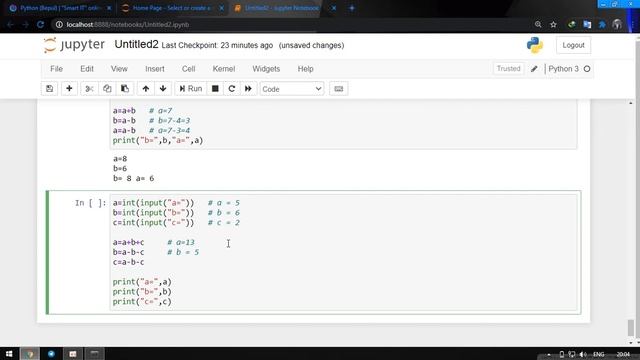Viewport: 640px width, 360px height.
Task: Click the notebook vertical scrollbar thumb
Action: [x=631, y=328]
